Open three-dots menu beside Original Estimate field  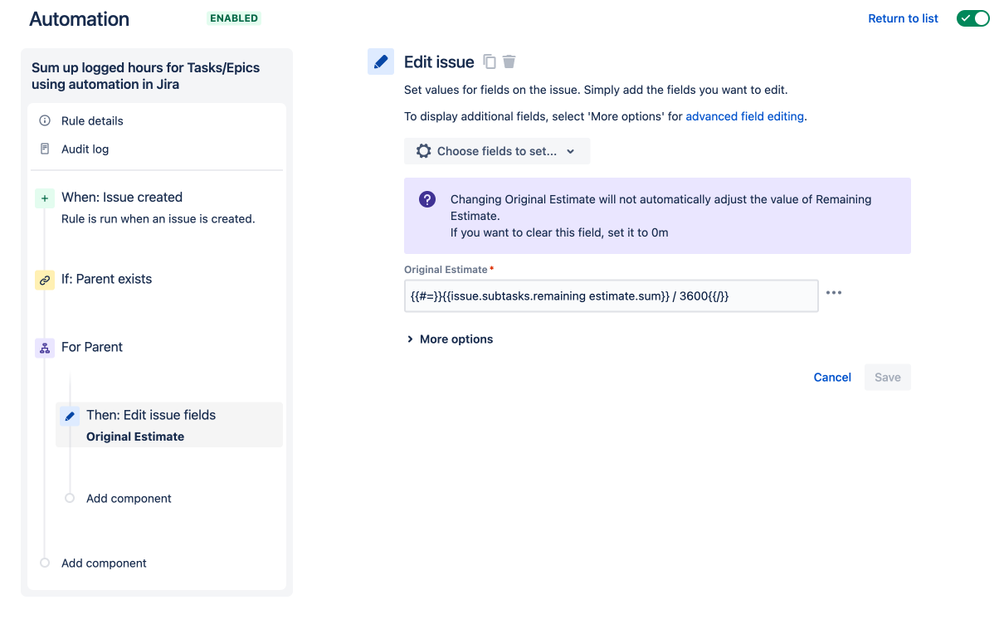pos(833,293)
